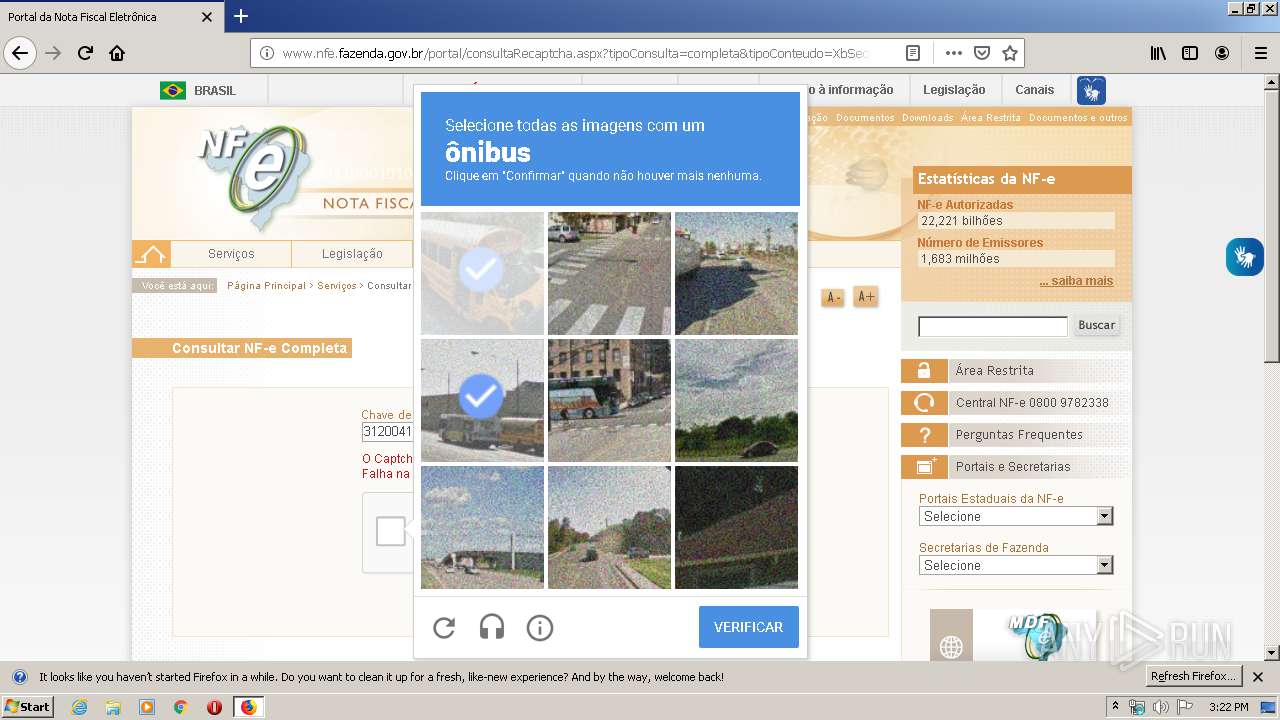Click the Windows Start button

pyautogui.click(x=27, y=706)
